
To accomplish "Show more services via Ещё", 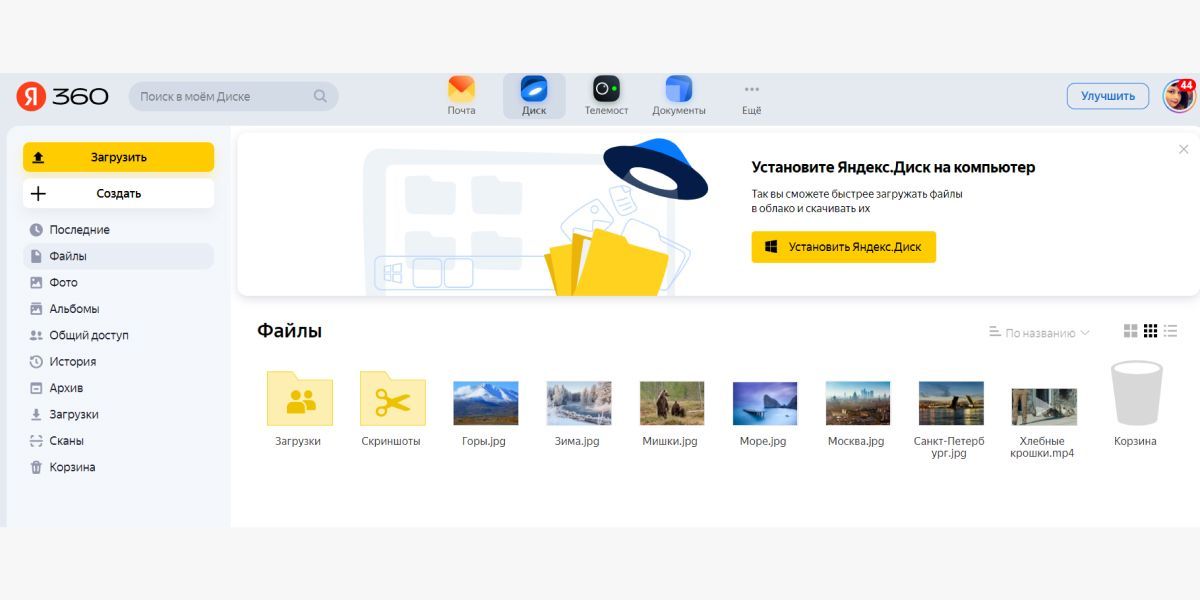I will 751,96.
